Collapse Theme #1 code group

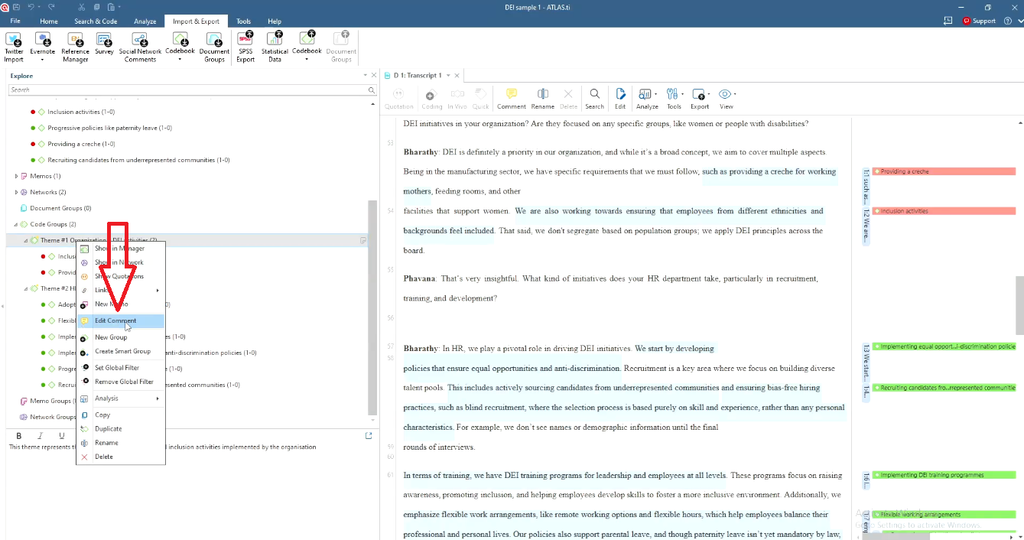click(26, 240)
